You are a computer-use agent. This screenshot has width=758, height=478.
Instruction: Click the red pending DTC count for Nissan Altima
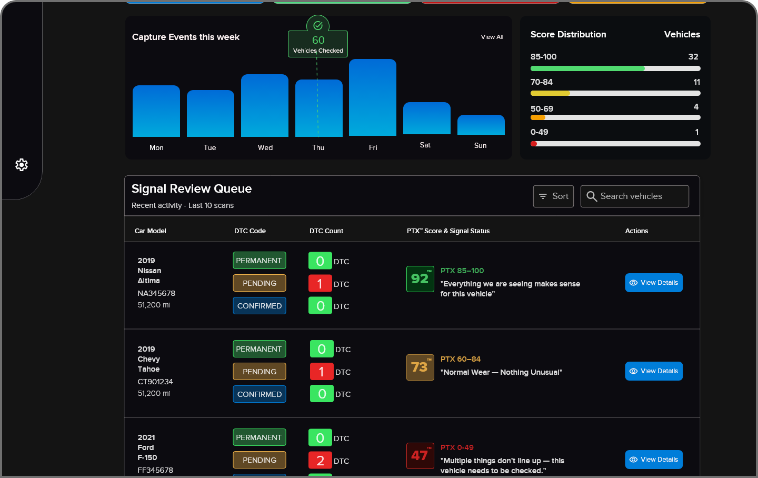pos(320,283)
